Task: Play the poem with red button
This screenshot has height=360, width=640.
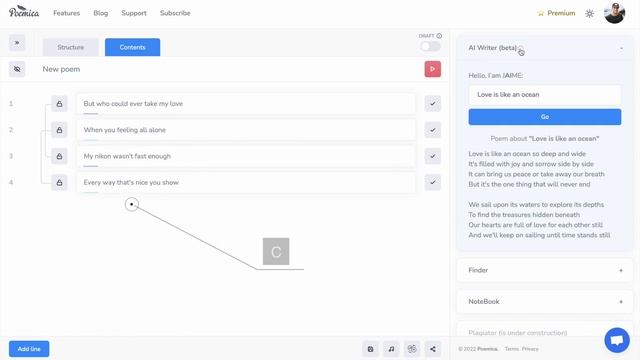Action: (x=433, y=69)
